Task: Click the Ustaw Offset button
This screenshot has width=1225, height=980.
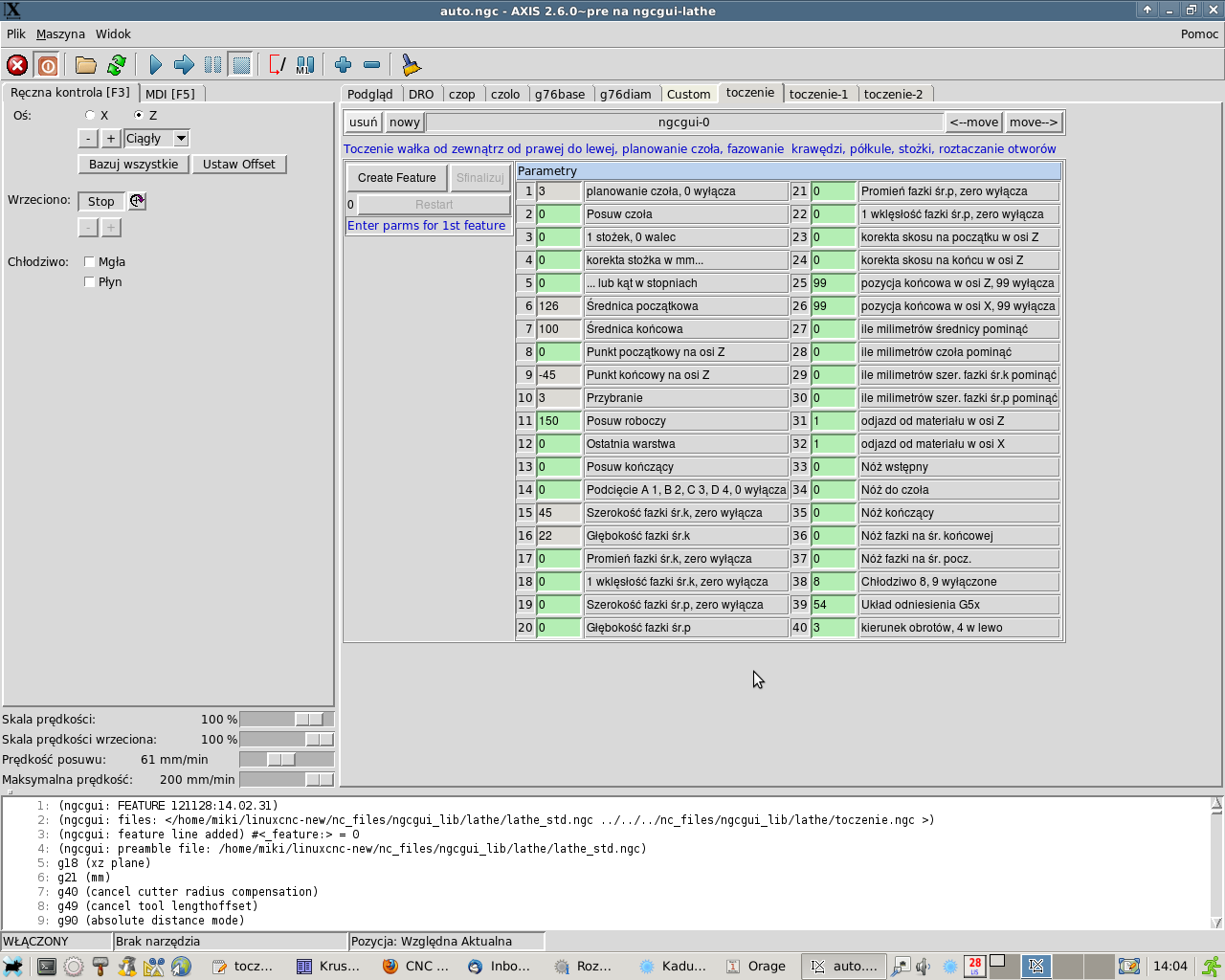Action: pos(239,165)
